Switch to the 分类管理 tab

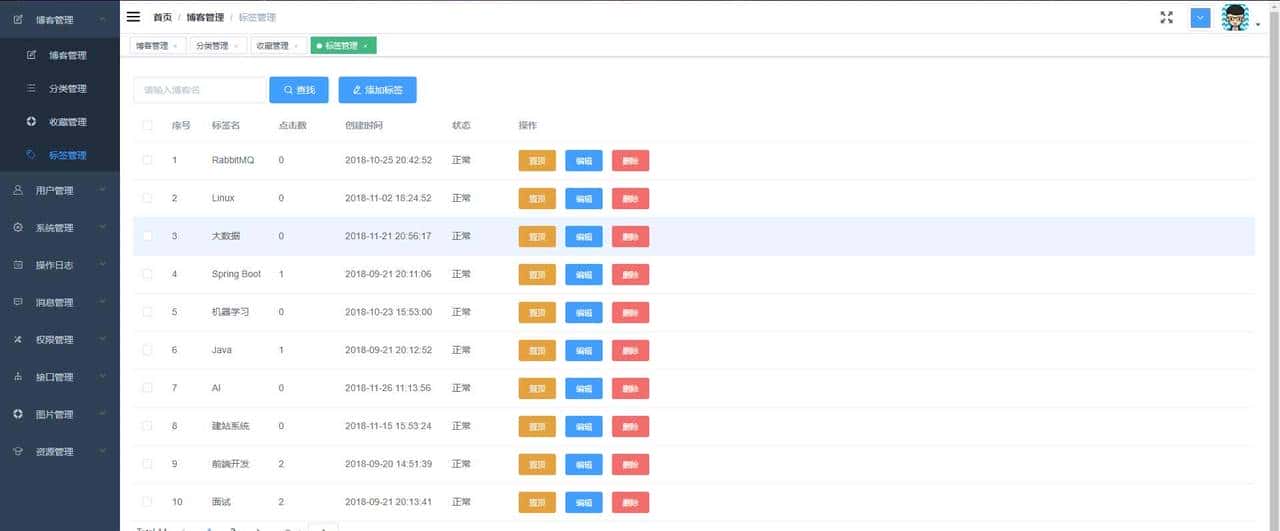coord(211,46)
